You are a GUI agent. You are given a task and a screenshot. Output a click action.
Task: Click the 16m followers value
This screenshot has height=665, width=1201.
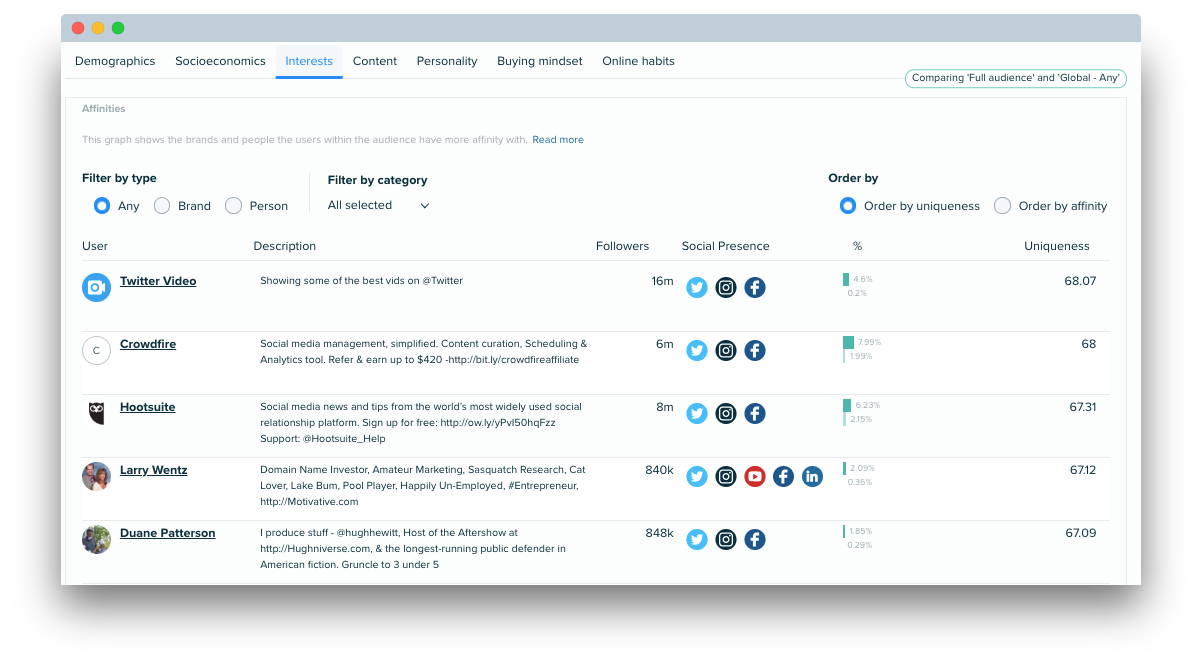pos(662,281)
